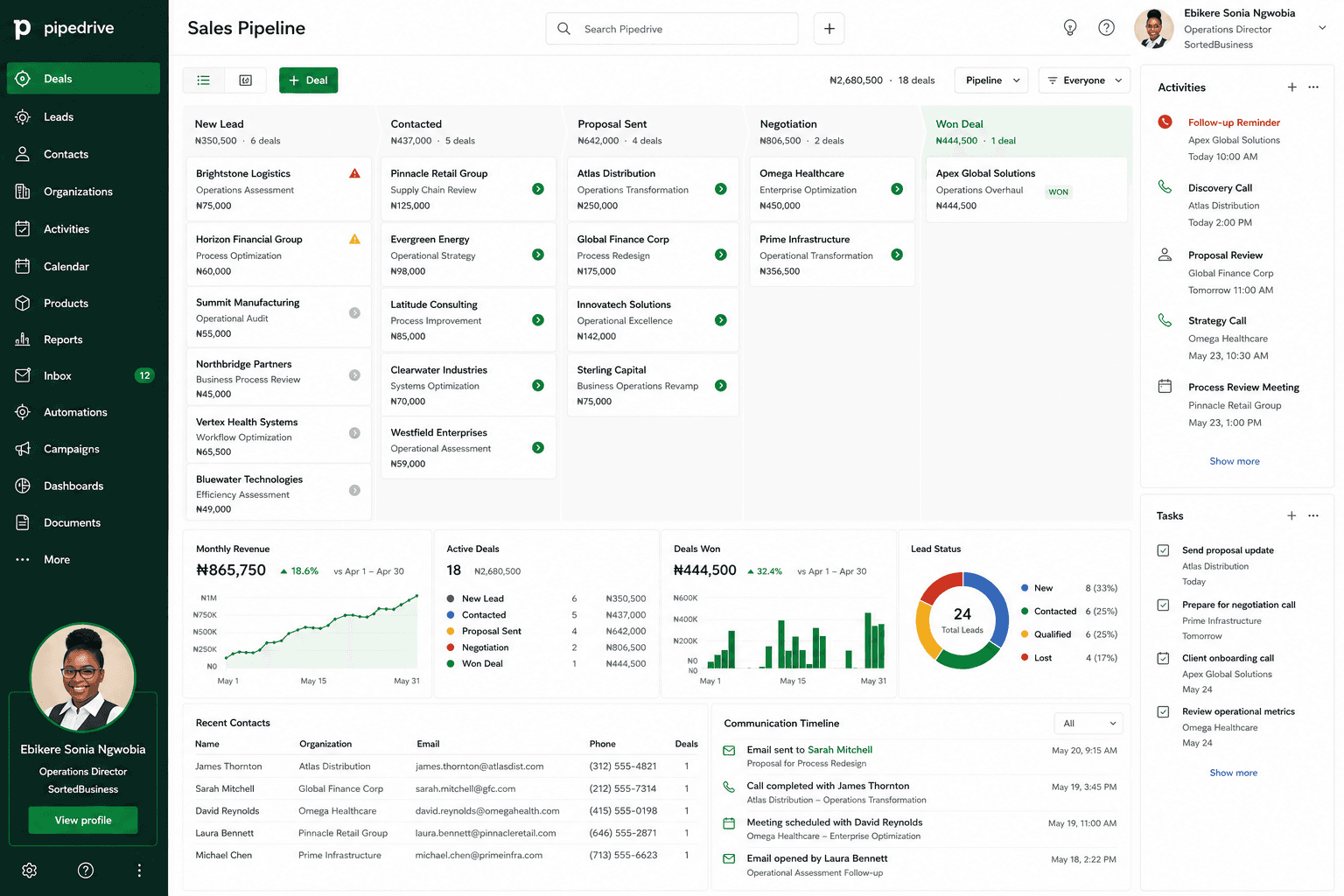The height and width of the screenshot is (896, 1344).
Task: Click the View profile button
Action: coord(83,820)
